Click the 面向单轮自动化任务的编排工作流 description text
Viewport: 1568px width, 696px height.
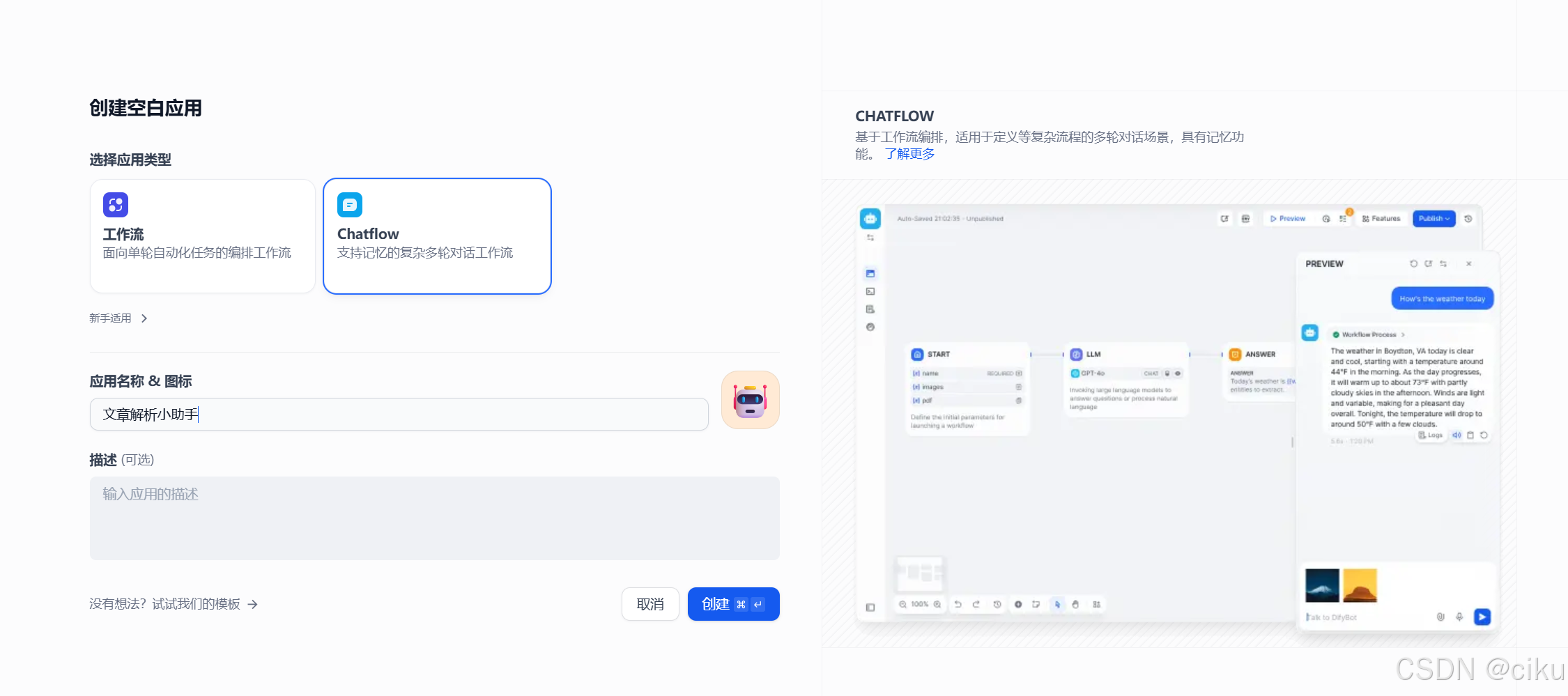[x=197, y=253]
